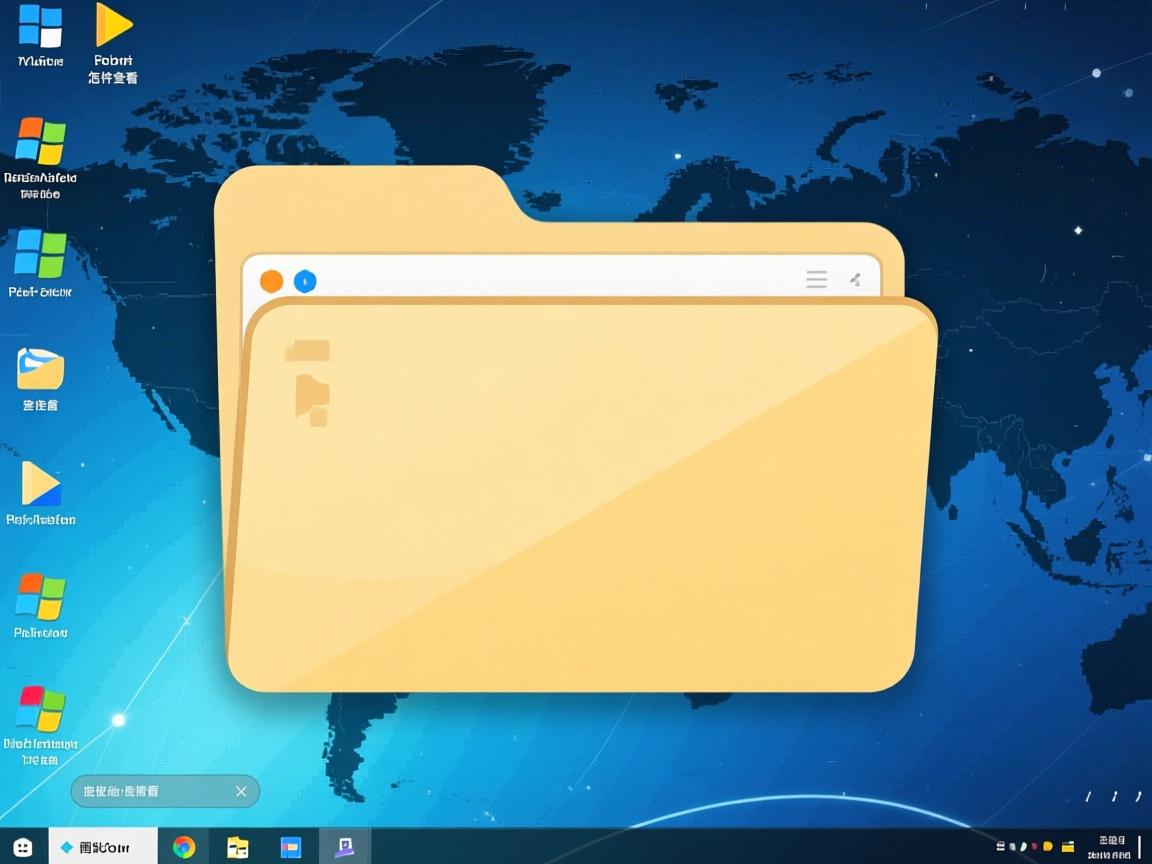The image size is (1152, 864).
Task: Click the notification pill text above taskbar
Action: pos(121,791)
